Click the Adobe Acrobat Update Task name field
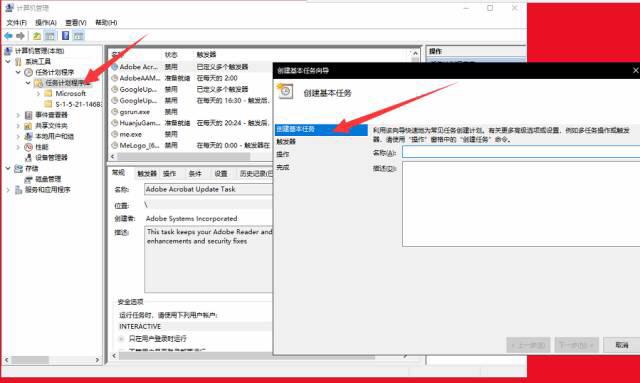Screen dimensions: 640x383 pyautogui.click(x=208, y=189)
